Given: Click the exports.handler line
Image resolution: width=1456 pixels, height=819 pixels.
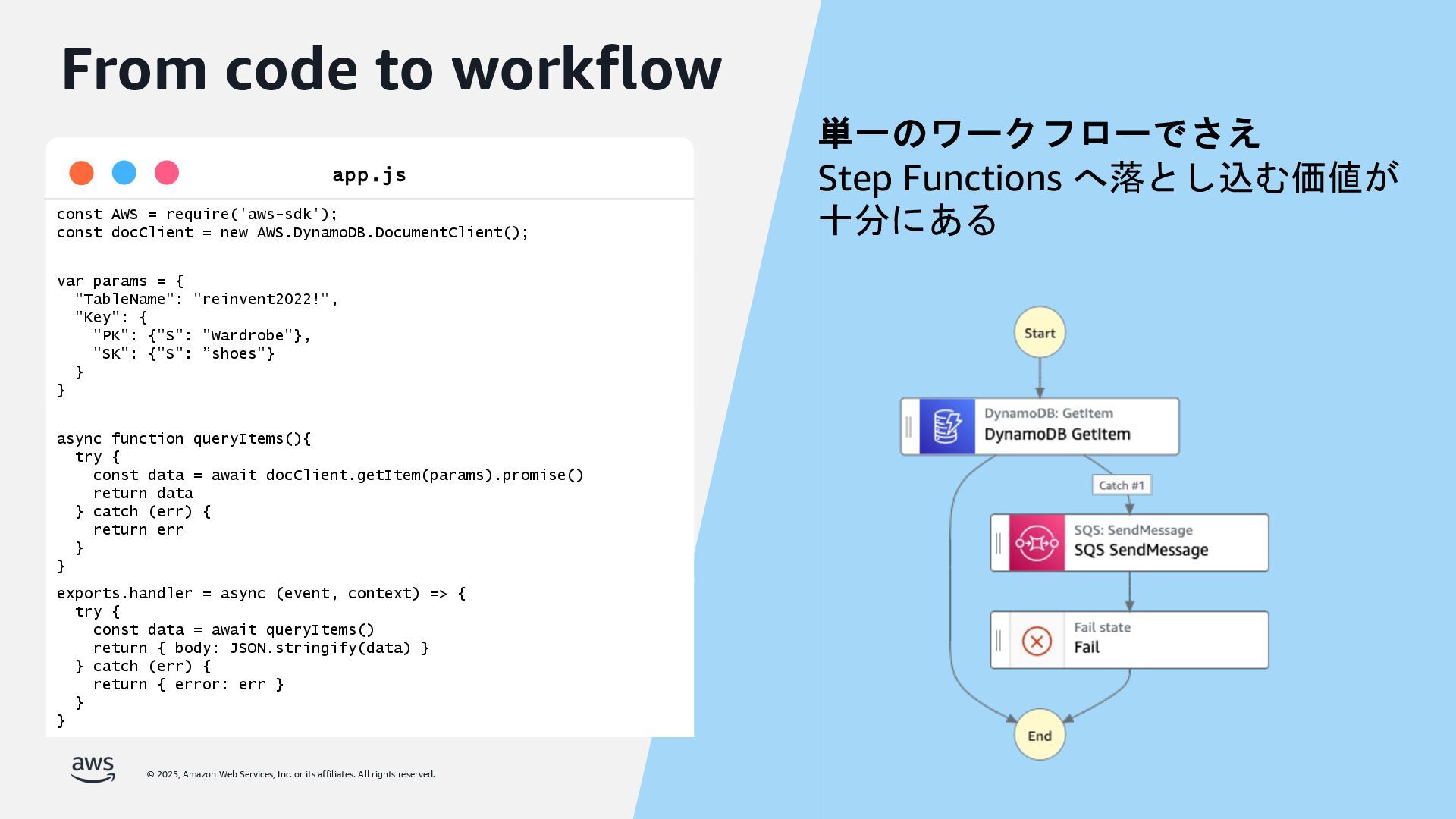Looking at the screenshot, I should point(261,594).
